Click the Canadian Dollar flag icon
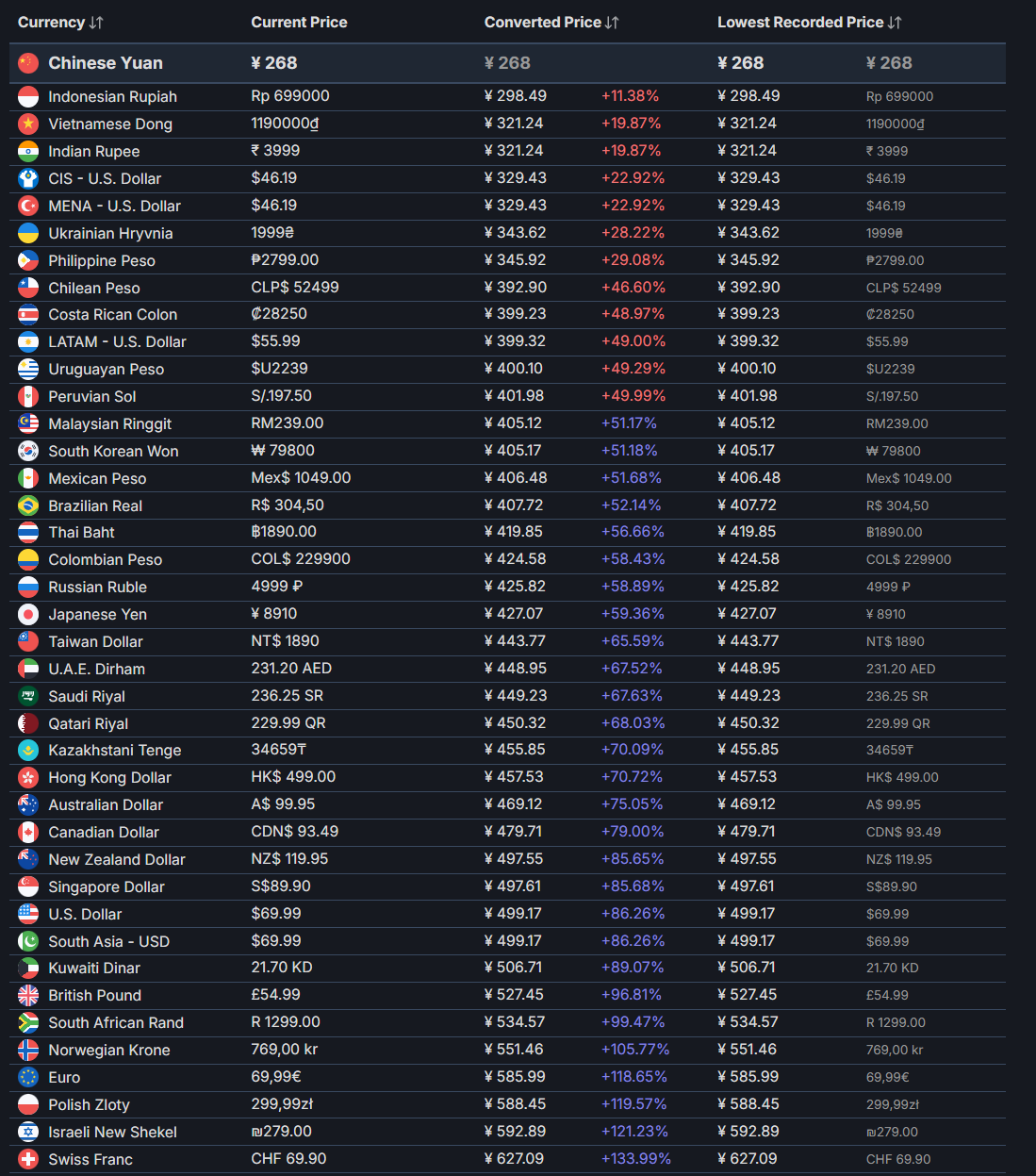Image resolution: width=1036 pixels, height=1176 pixels. click(x=28, y=832)
